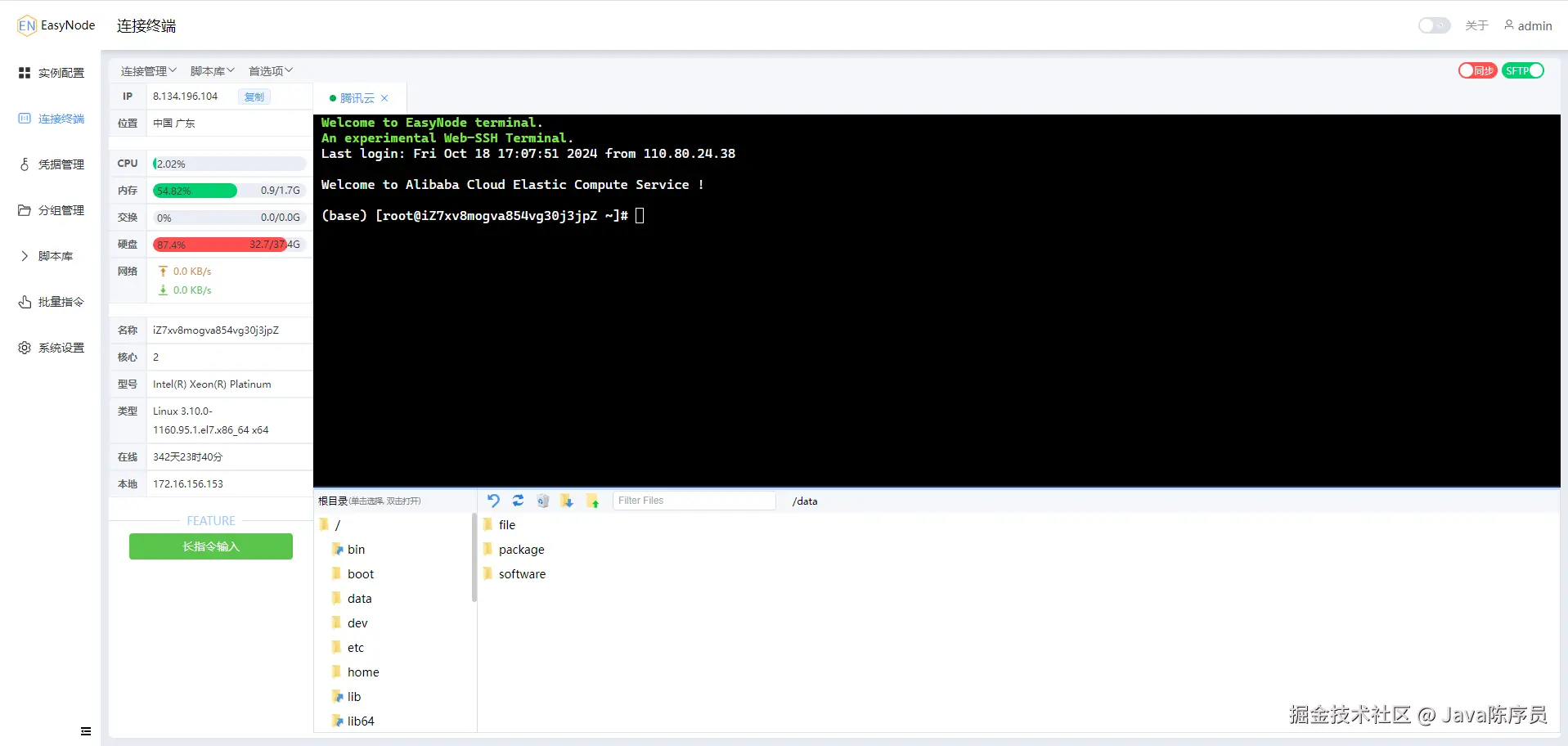This screenshot has width=1568, height=746.
Task: Click 长指令输入 button
Action: (211, 546)
